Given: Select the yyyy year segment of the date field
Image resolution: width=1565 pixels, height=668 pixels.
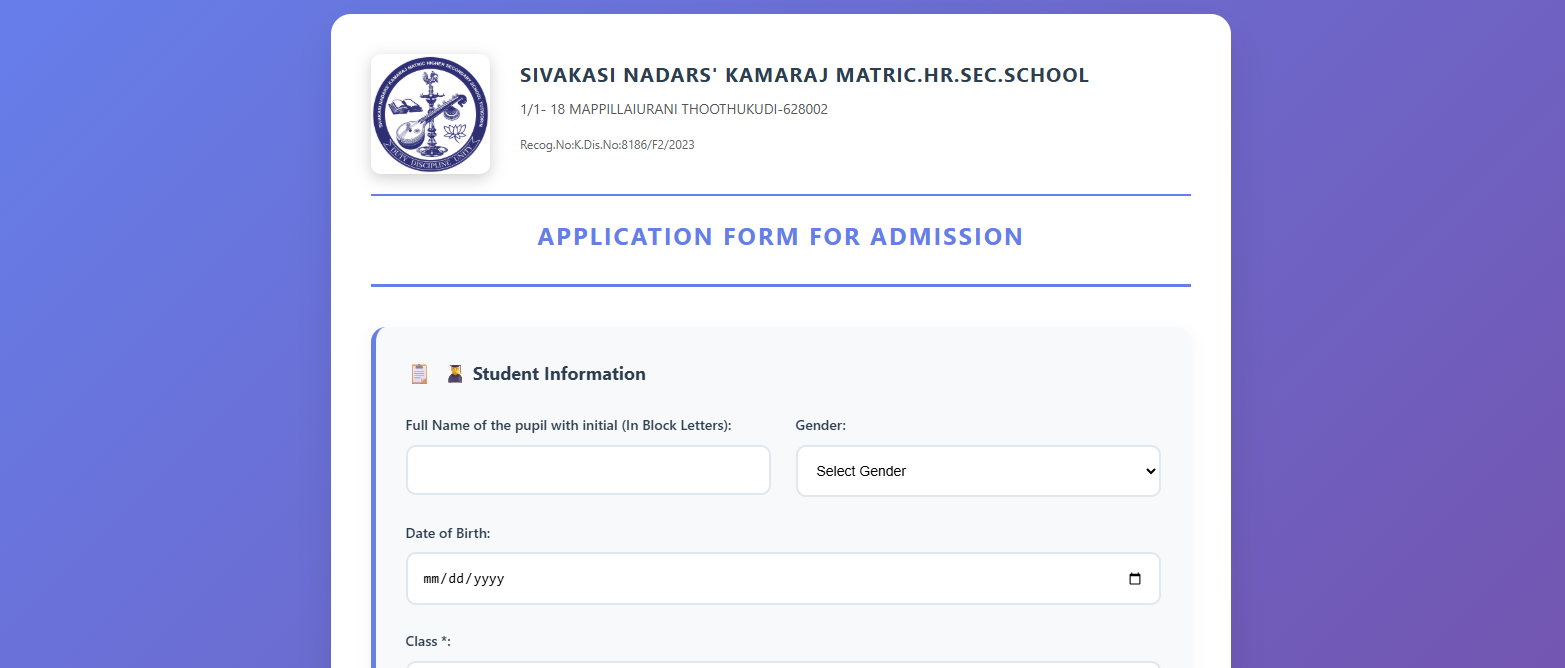Looking at the screenshot, I should [488, 578].
